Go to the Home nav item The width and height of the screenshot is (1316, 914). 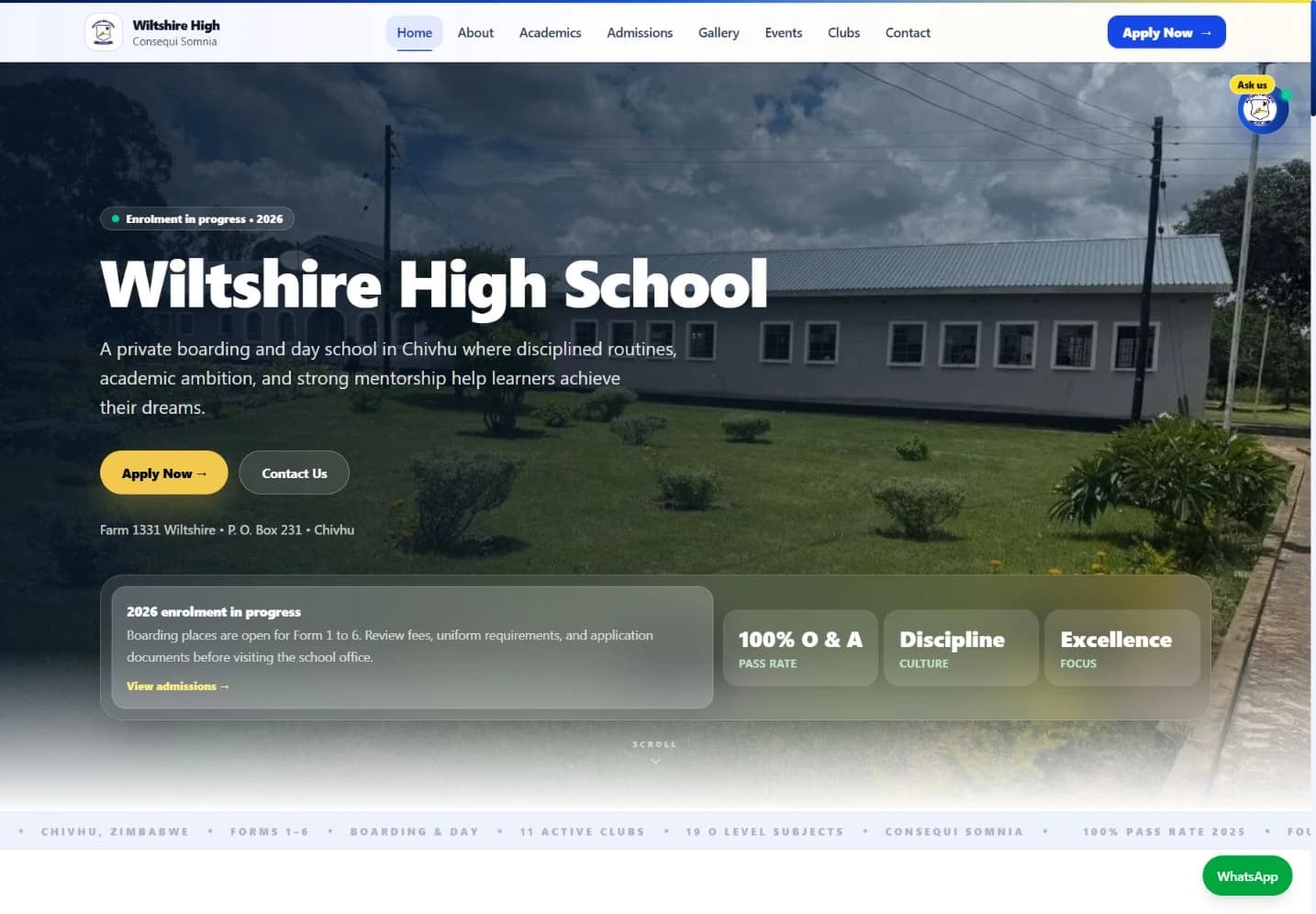[x=414, y=32]
